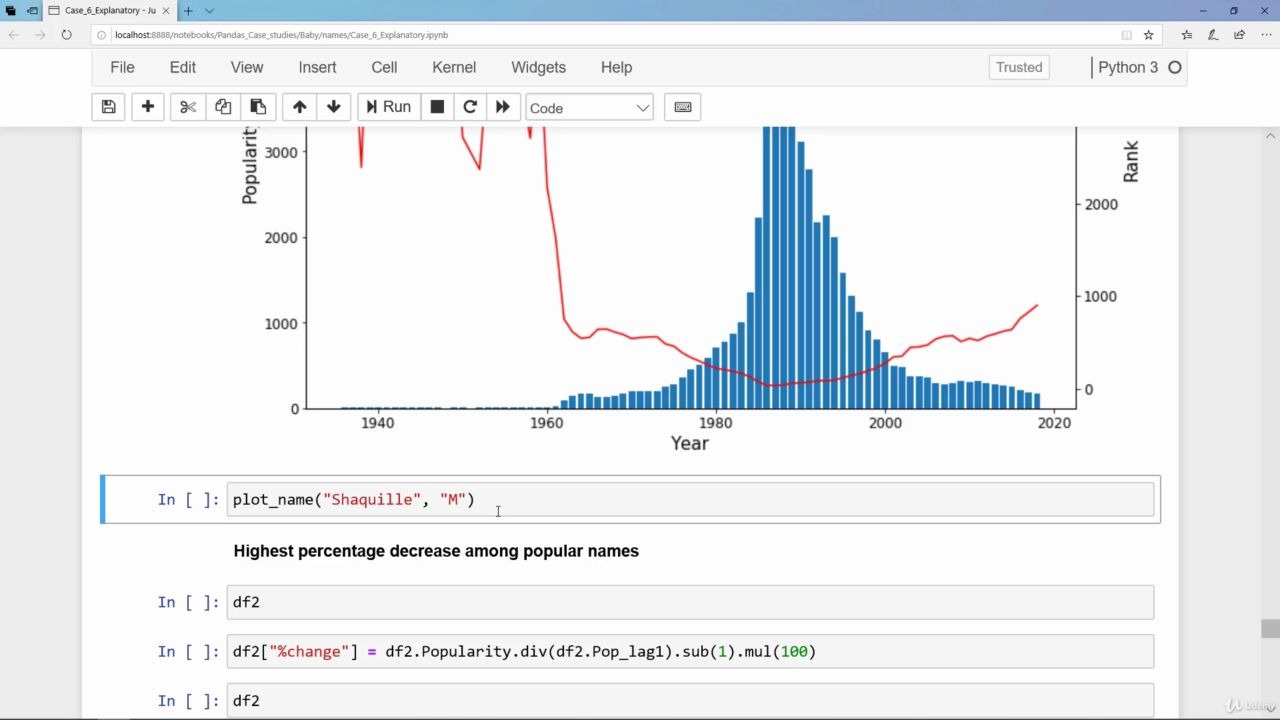Image resolution: width=1280 pixels, height=720 pixels.
Task: Cut the selected cell with scissors icon
Action: pos(187,107)
